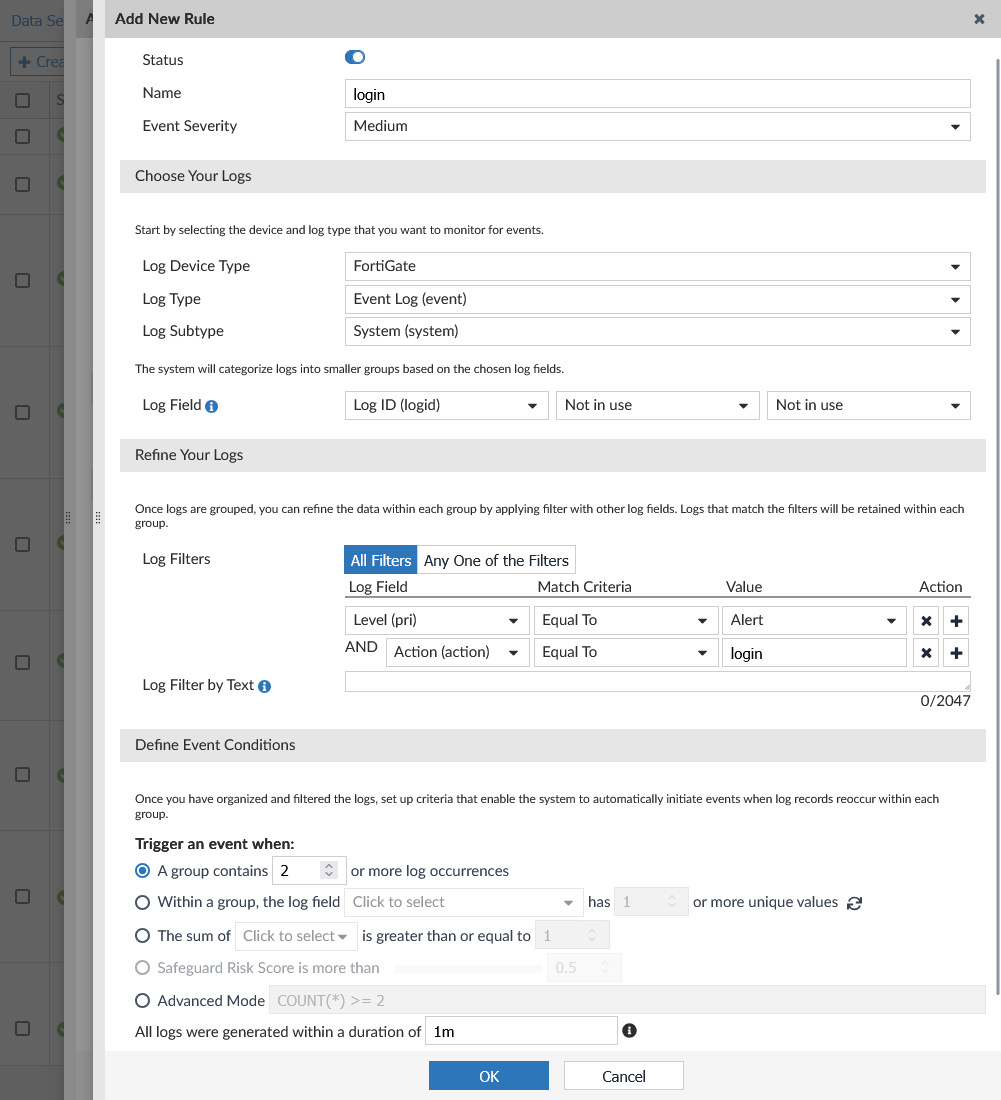1001x1100 pixels.
Task: Select the Advanced Mode radio button
Action: pos(143,1000)
